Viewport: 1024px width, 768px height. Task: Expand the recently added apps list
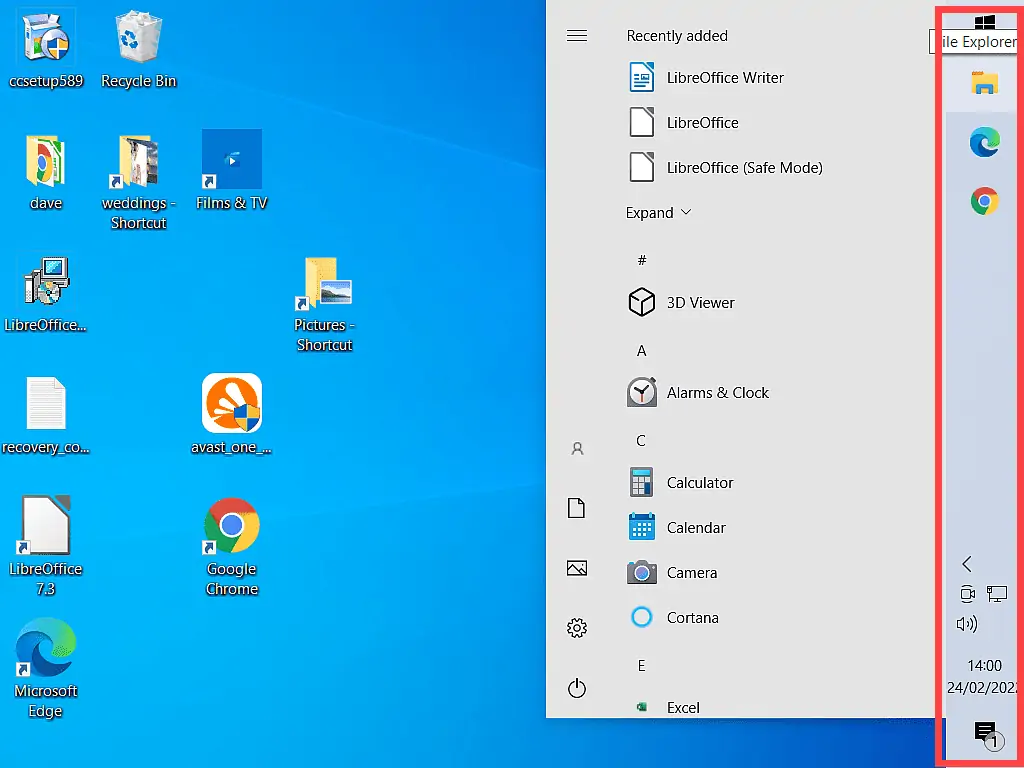coord(658,212)
